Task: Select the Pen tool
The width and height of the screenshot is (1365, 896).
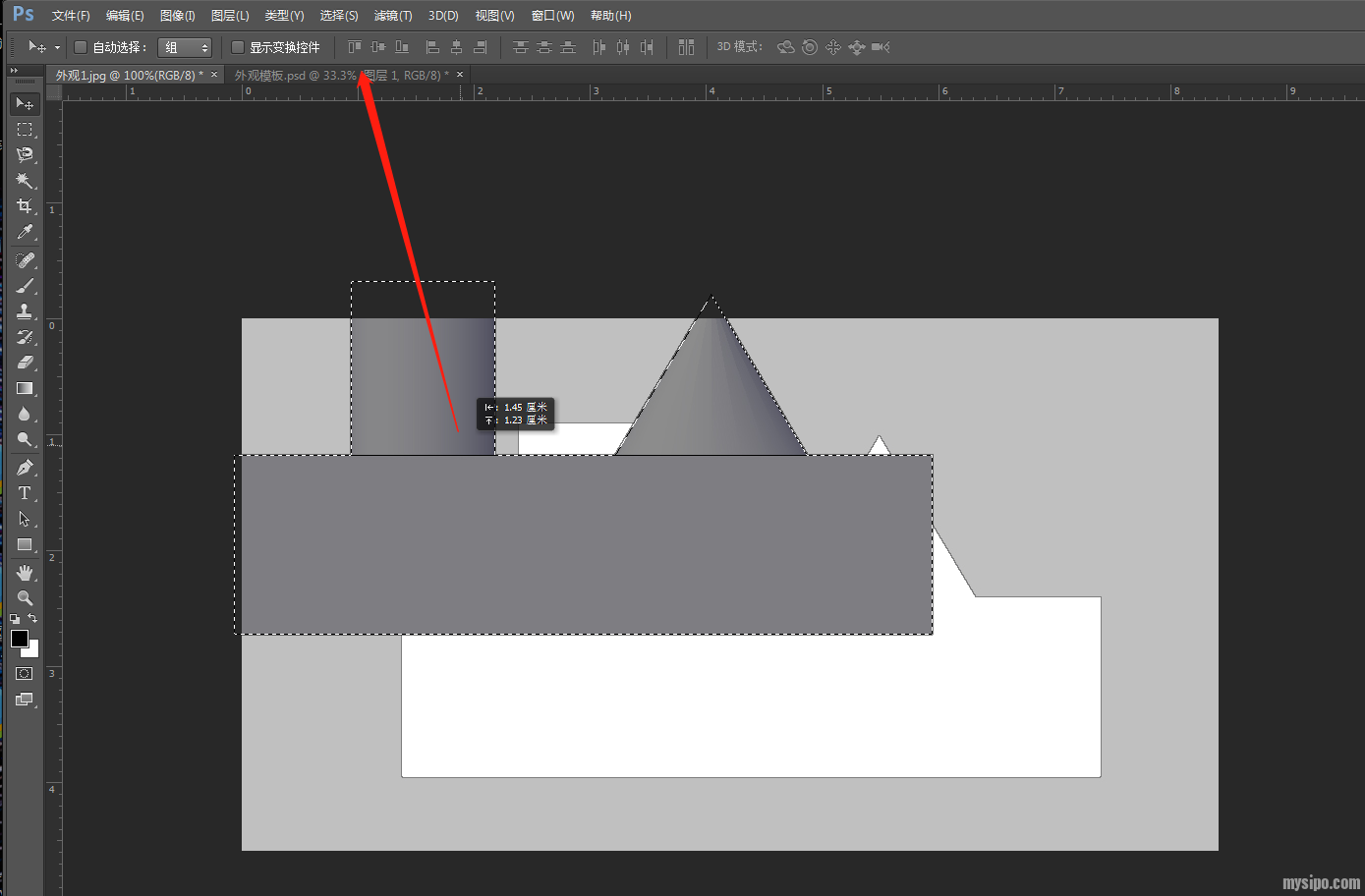Action: 25,468
